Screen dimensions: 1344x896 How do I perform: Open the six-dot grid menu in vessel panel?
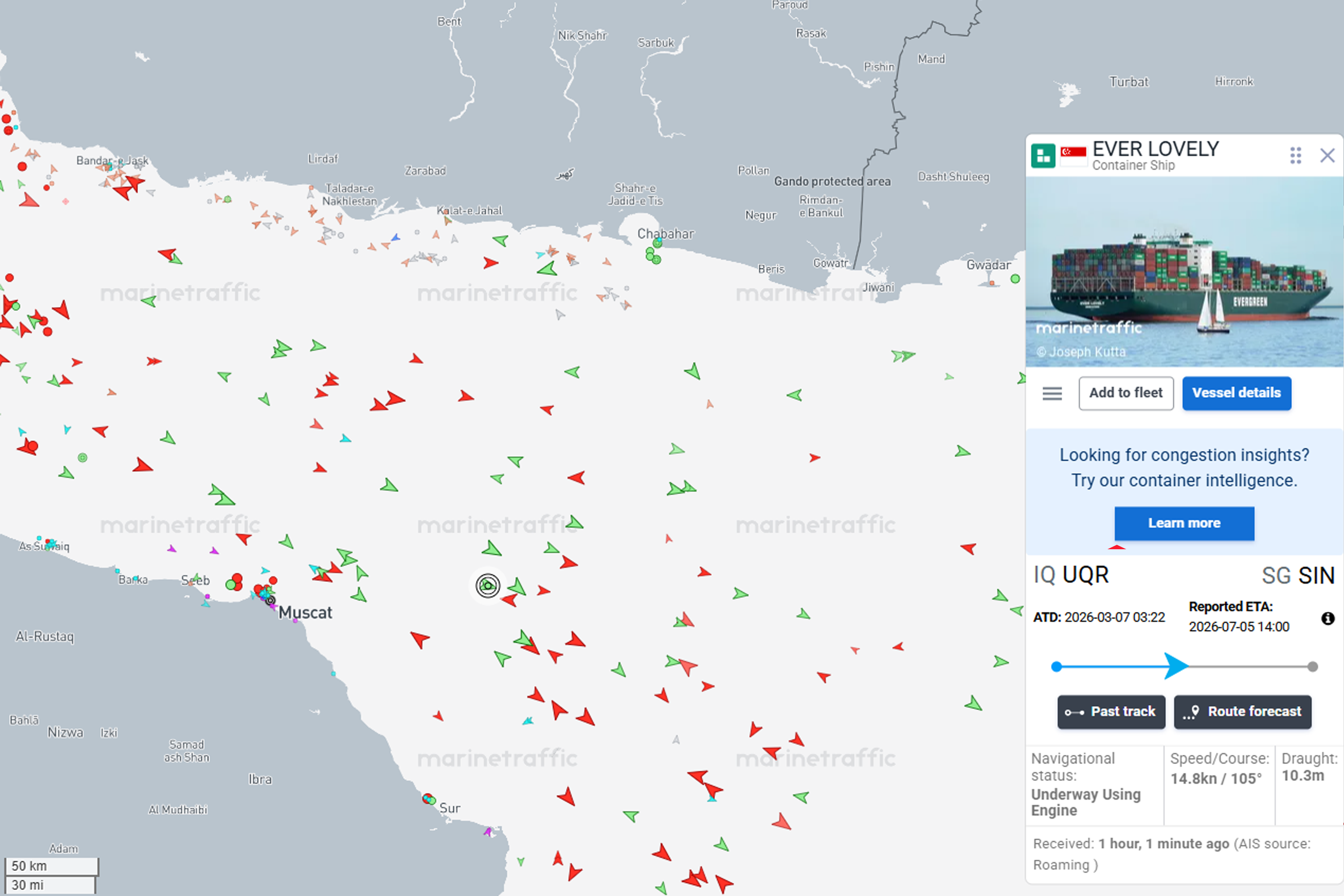(1296, 155)
